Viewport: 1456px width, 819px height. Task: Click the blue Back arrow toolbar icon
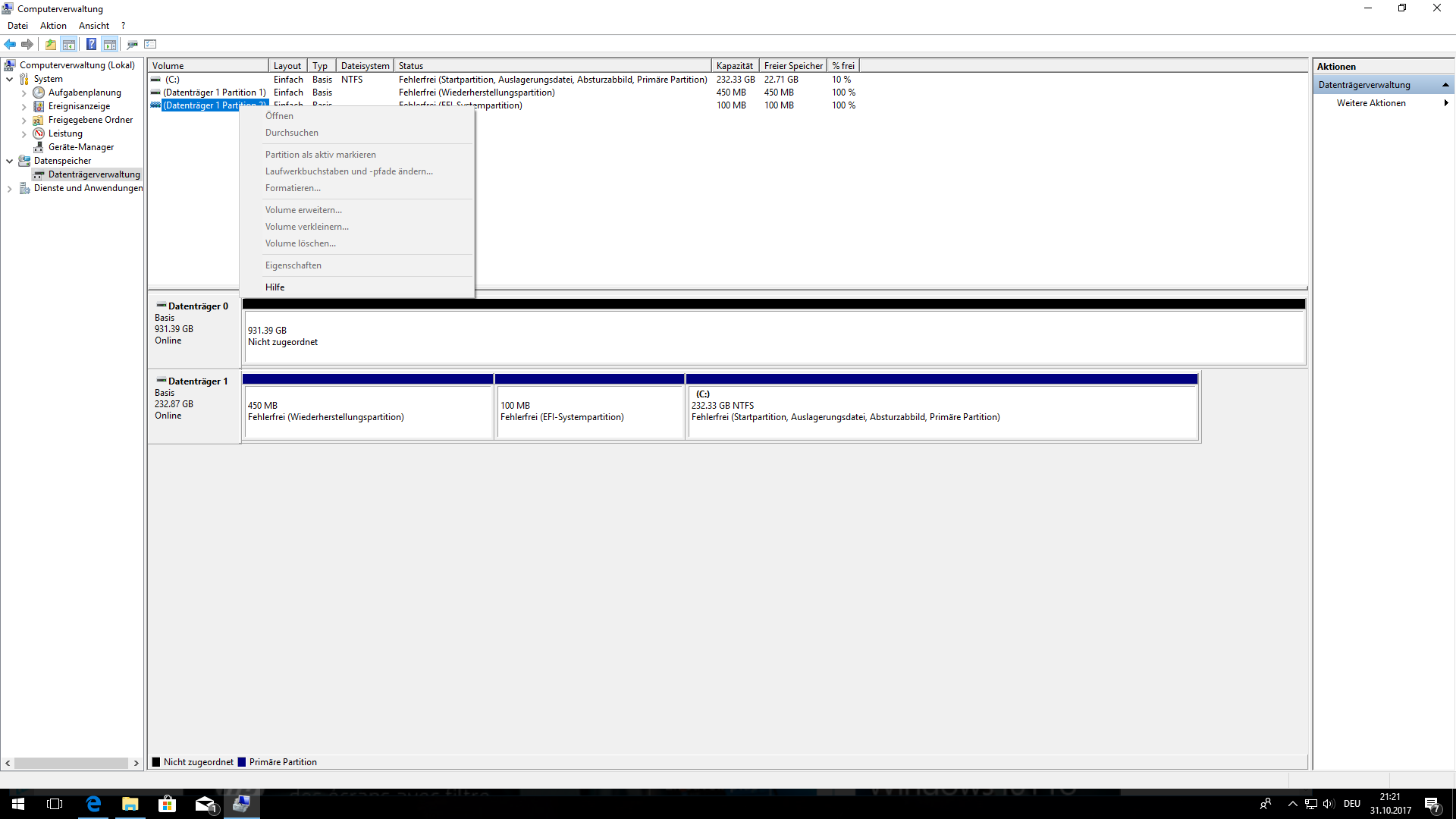(x=10, y=44)
